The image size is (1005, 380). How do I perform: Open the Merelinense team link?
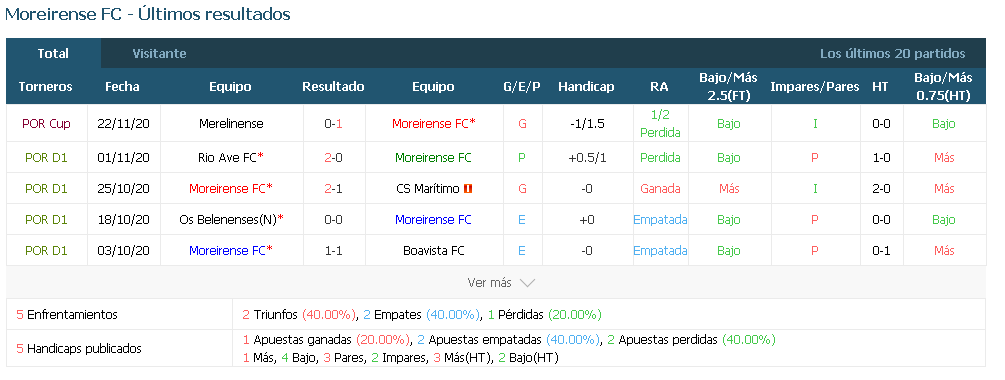(231, 124)
